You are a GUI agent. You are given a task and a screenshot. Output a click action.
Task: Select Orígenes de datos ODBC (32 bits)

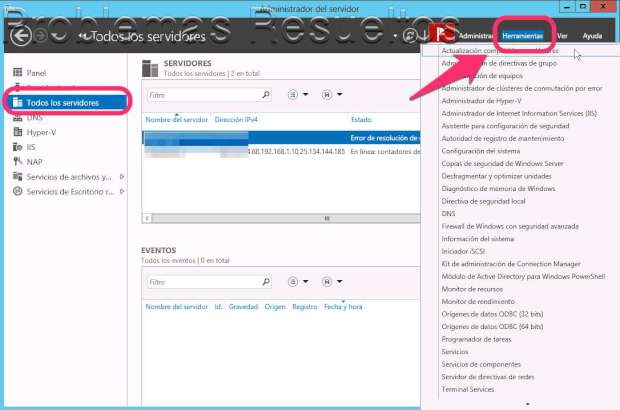pos(492,314)
